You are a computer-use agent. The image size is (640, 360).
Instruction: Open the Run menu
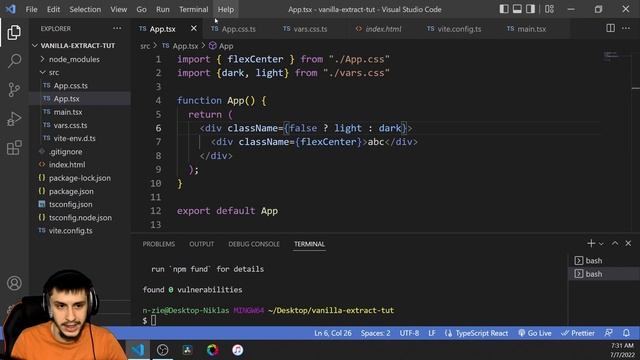pos(162,9)
